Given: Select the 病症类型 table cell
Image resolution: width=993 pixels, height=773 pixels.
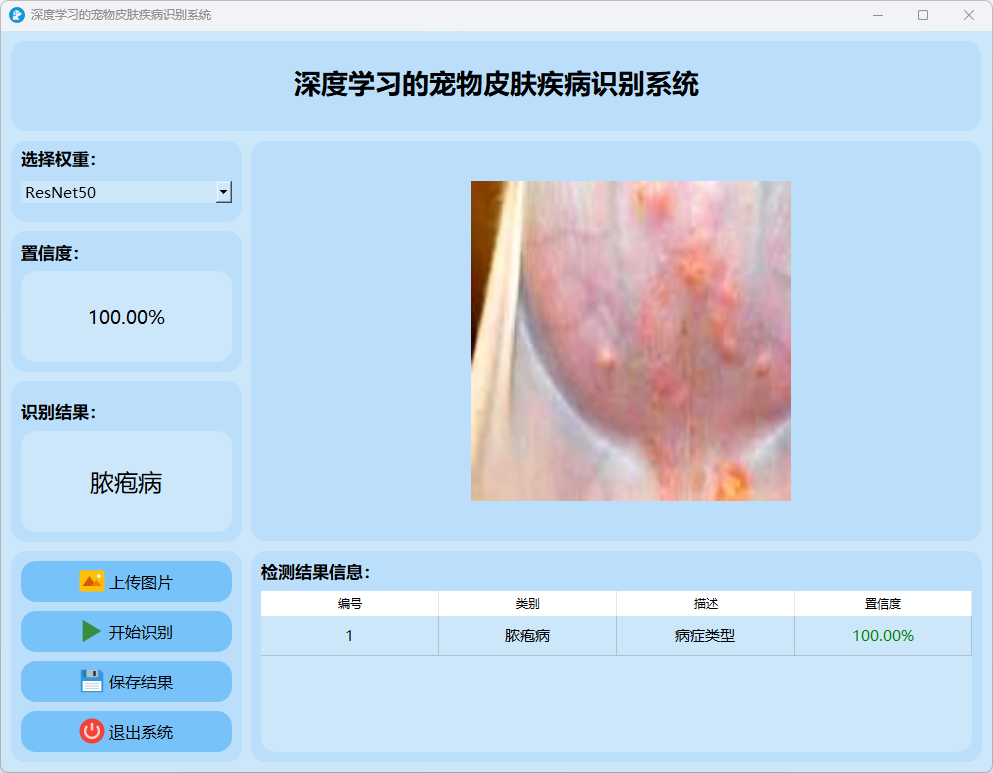Looking at the screenshot, I should (705, 636).
